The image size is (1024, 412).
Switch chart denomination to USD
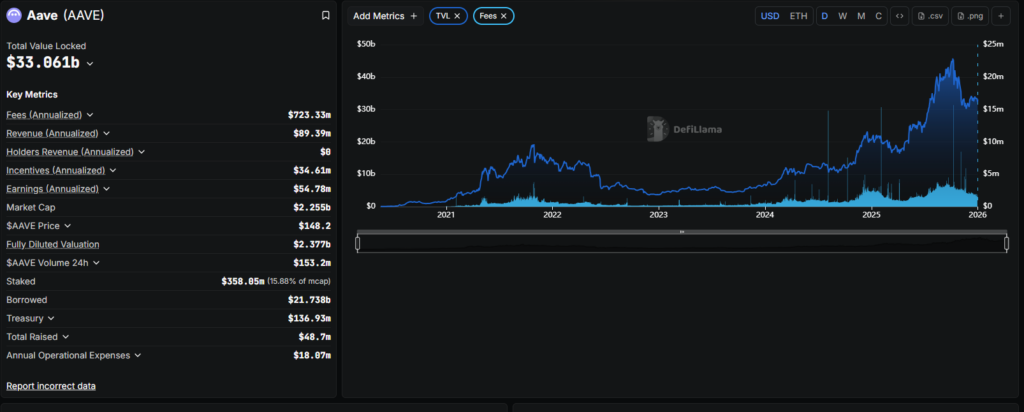coord(770,16)
